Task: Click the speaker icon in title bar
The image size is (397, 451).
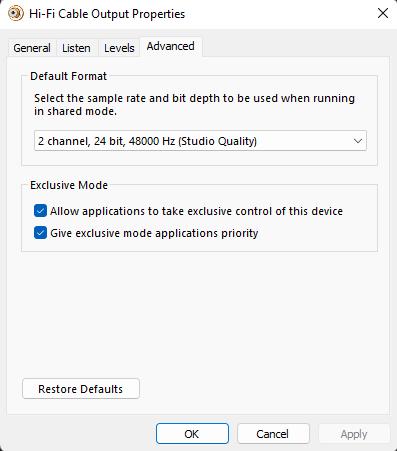Action: (x=16, y=14)
